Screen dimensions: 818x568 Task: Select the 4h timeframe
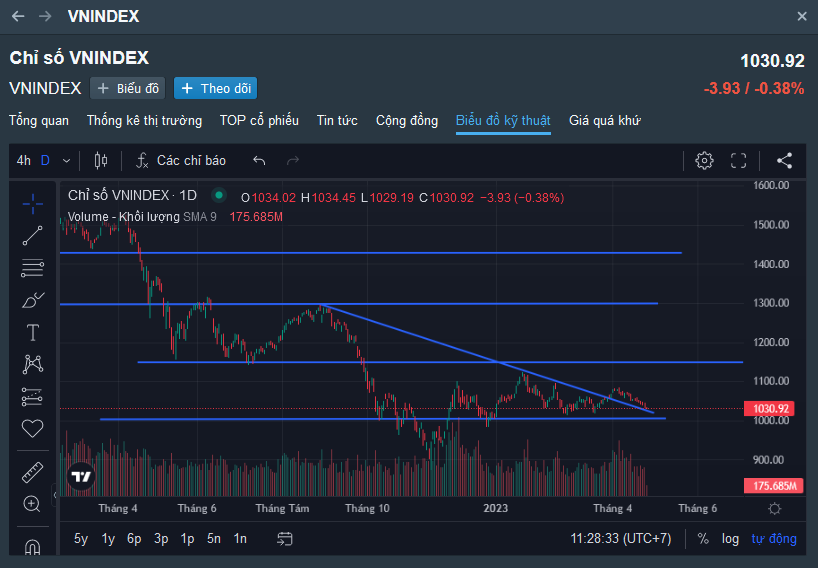click(23, 161)
